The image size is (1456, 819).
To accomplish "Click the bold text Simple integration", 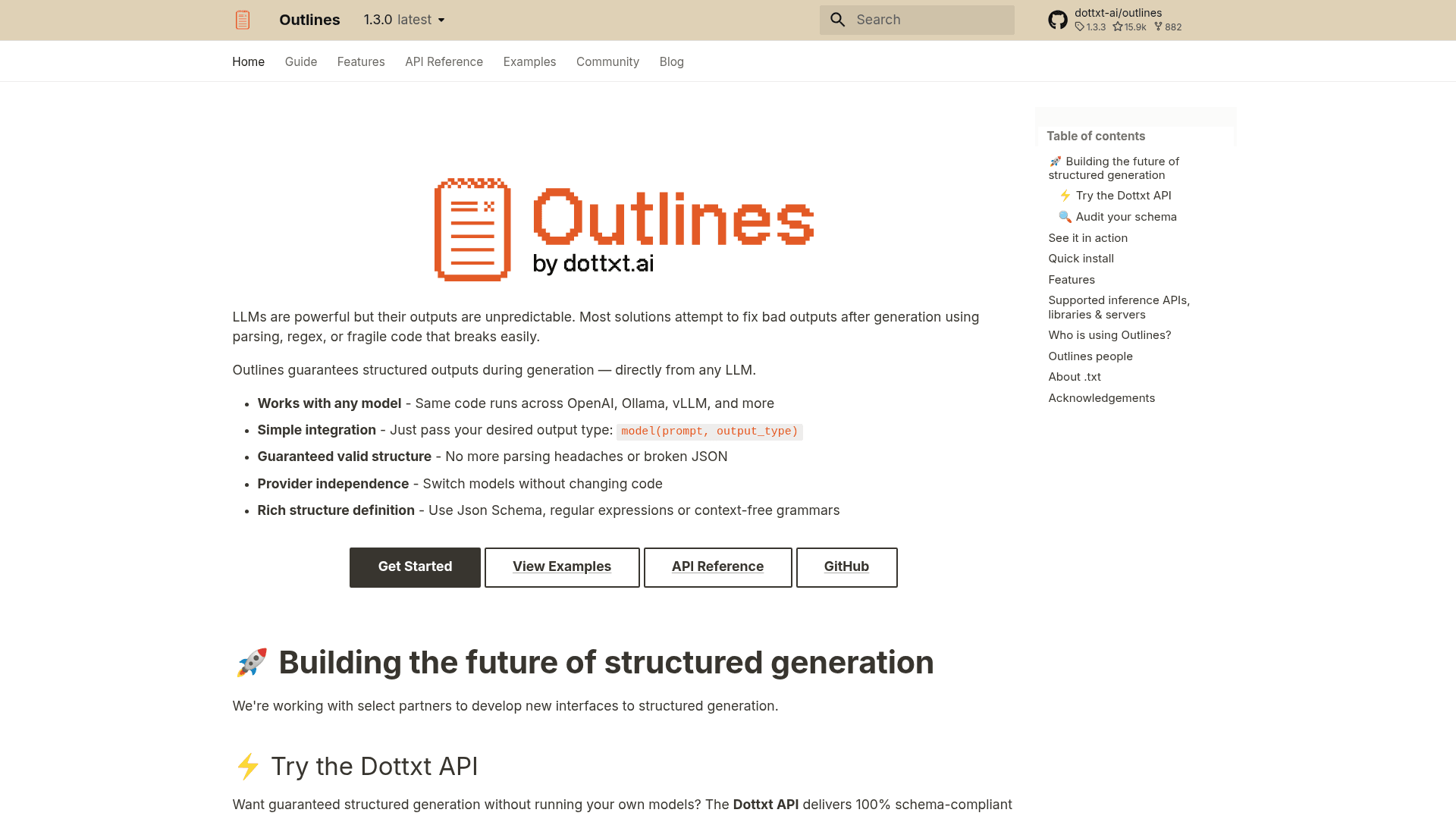I will pos(316,430).
